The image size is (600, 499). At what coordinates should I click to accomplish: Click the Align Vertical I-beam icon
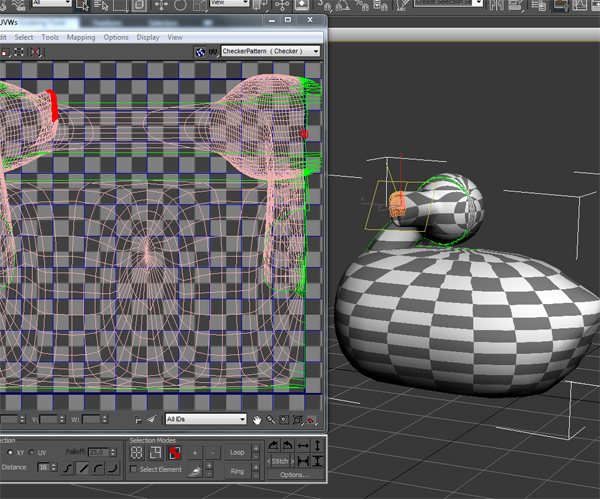pyautogui.click(x=318, y=461)
